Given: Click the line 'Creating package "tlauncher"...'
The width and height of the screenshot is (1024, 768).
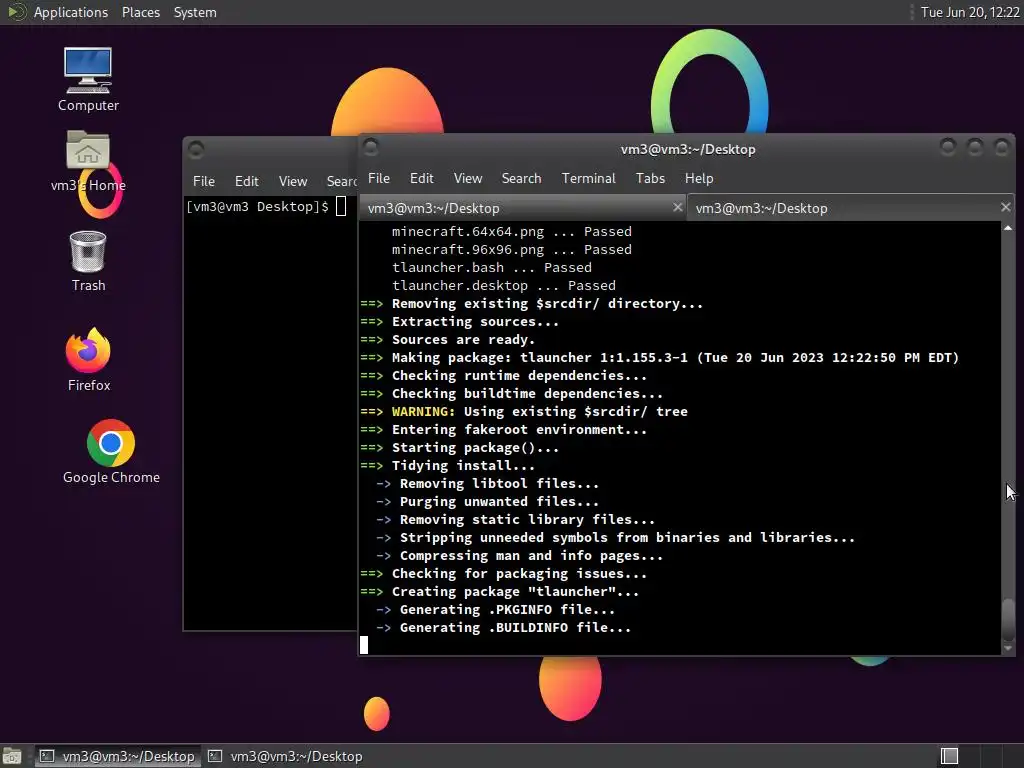Looking at the screenshot, I should pos(515,592).
